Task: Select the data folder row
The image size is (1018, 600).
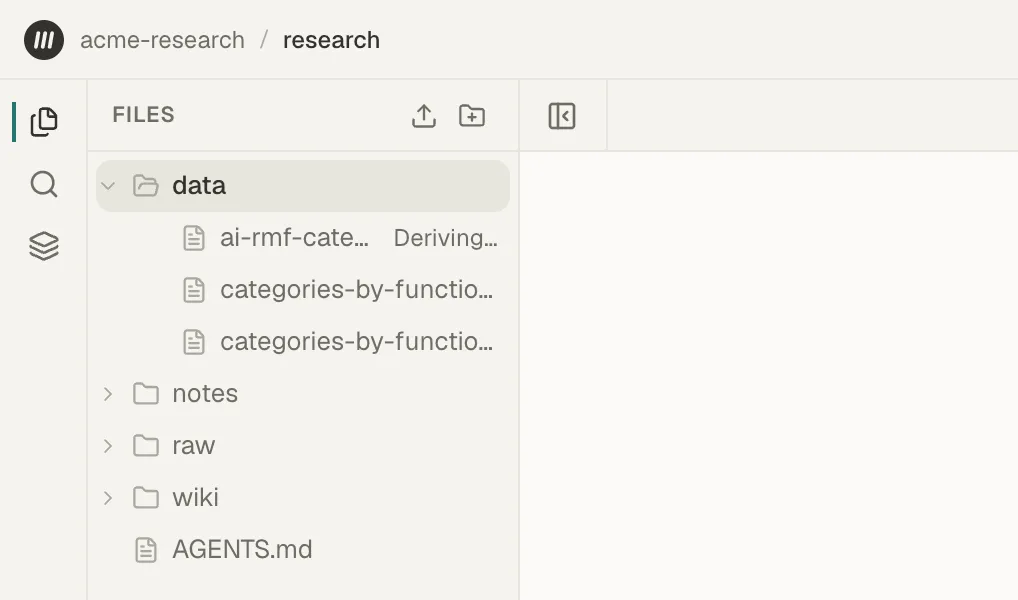Action: click(x=303, y=186)
